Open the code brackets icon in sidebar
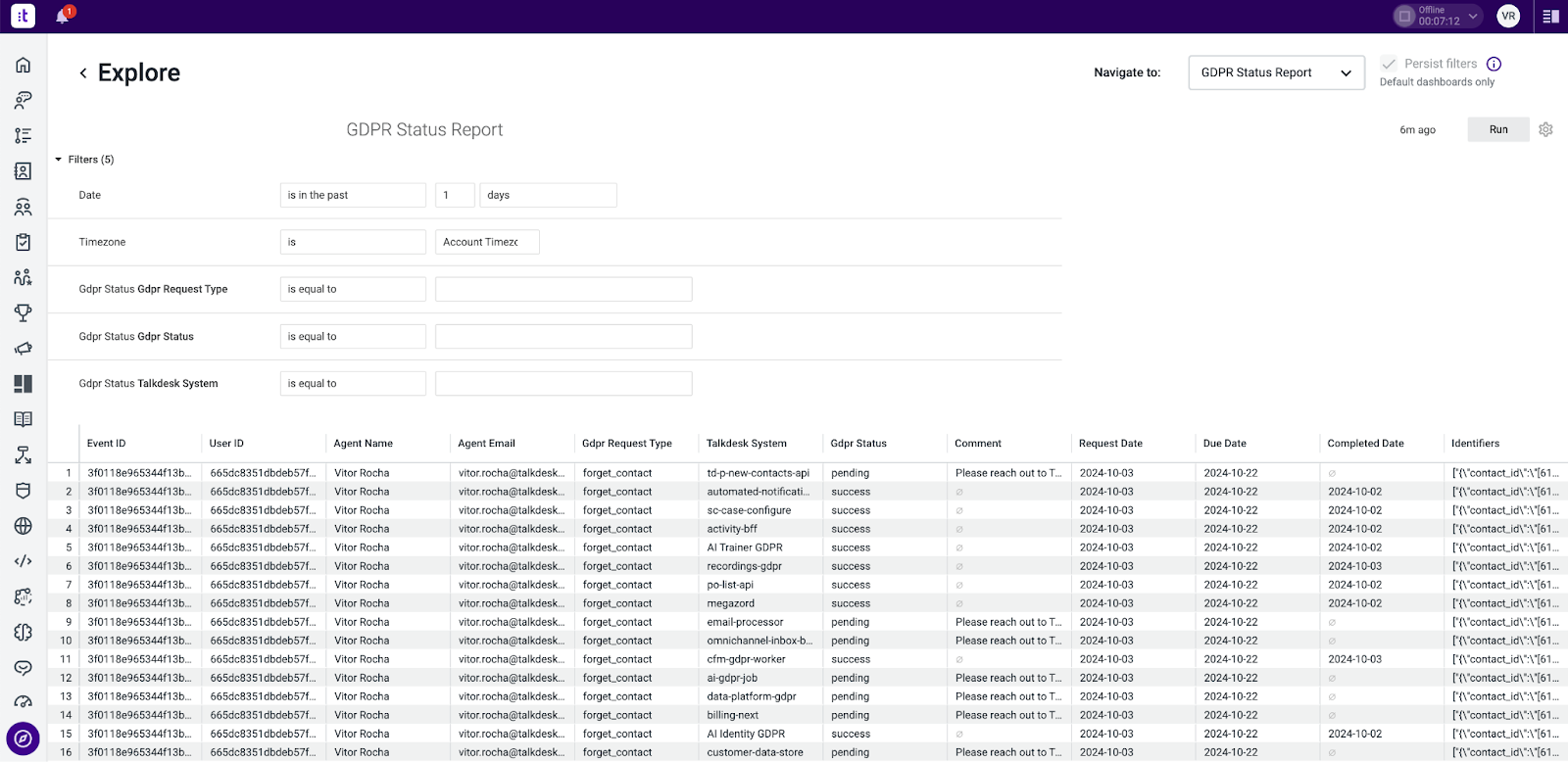This screenshot has height=762, width=1568. click(23, 561)
